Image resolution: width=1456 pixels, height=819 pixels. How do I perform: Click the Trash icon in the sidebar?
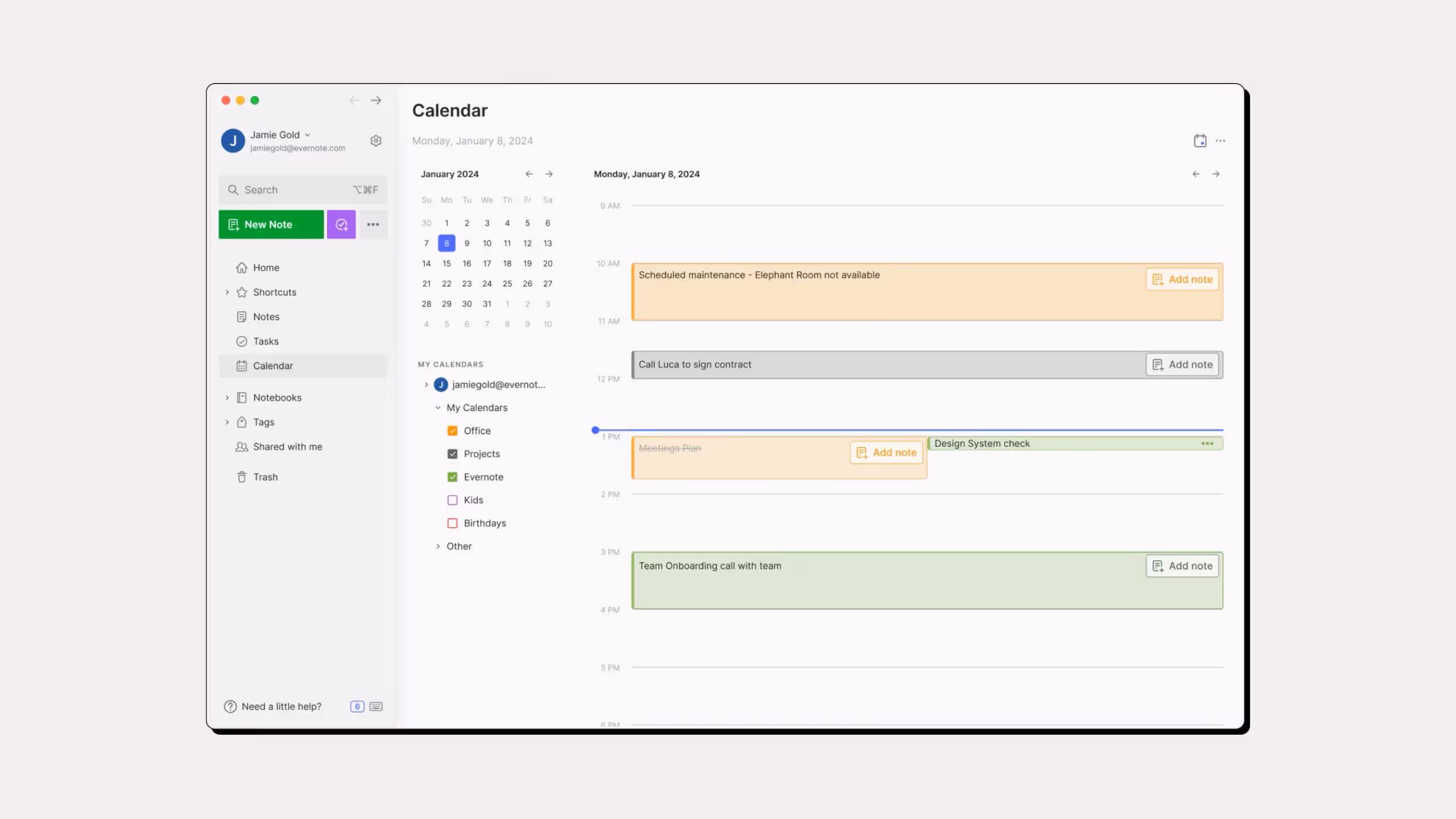point(242,477)
